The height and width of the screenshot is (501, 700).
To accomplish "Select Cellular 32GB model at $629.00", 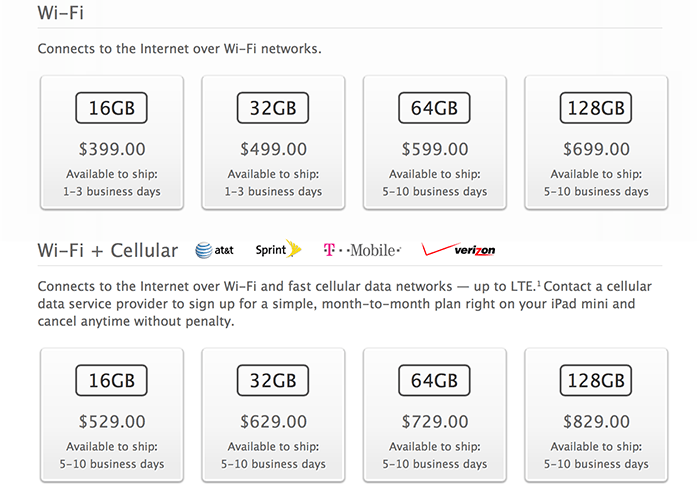I will click(x=273, y=415).
